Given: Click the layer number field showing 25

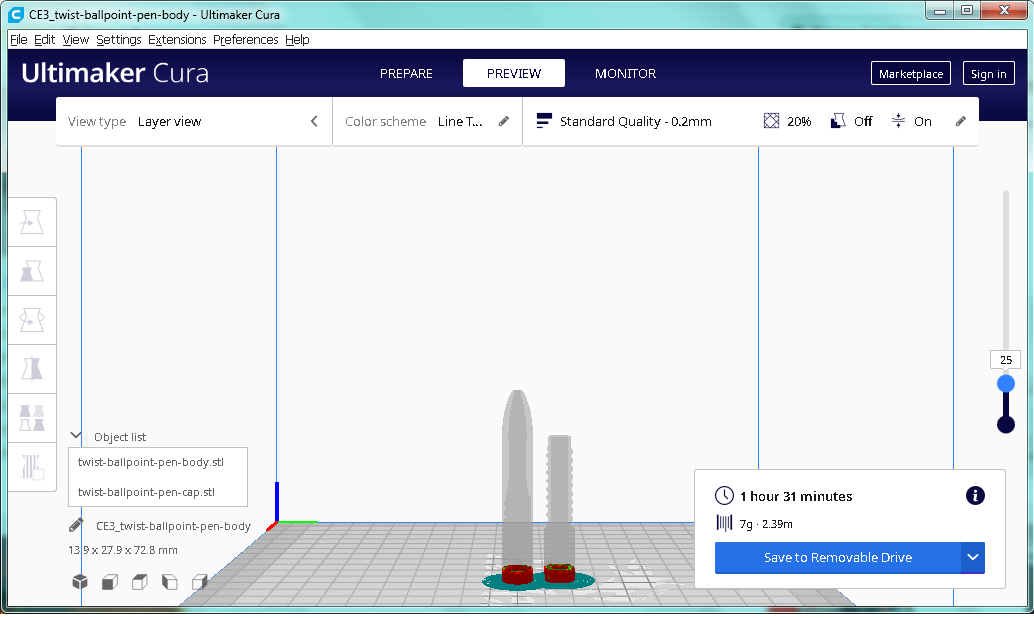Looking at the screenshot, I should (1006, 359).
